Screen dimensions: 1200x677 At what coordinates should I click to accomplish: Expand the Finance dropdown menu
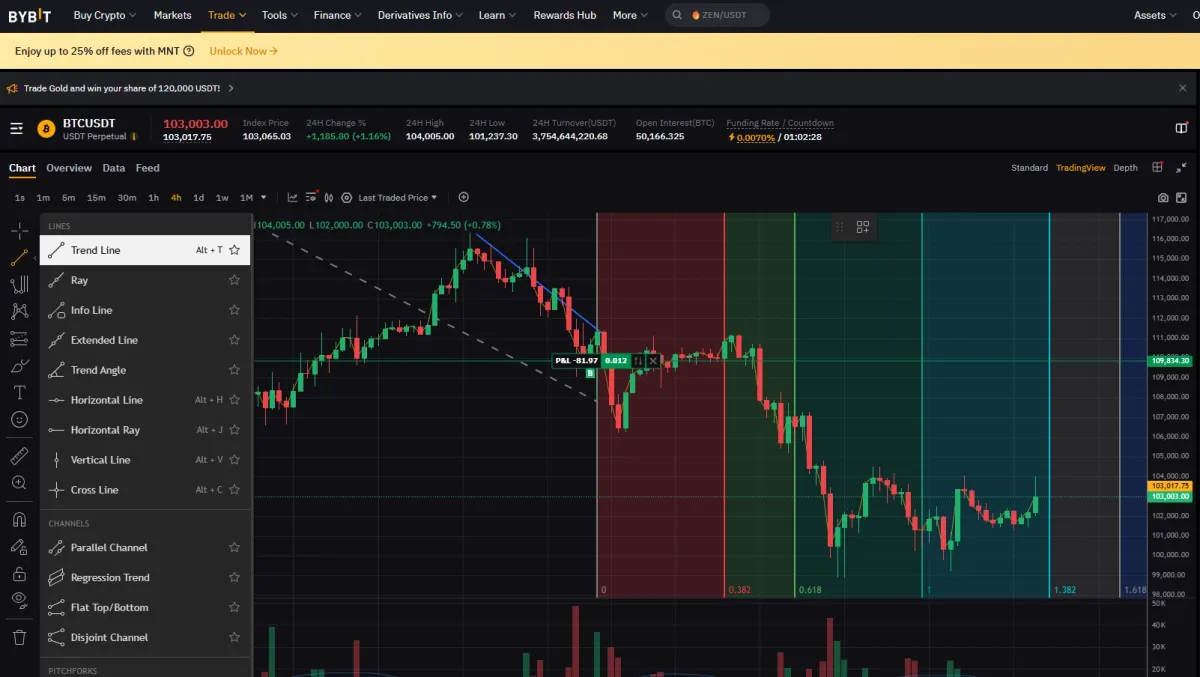point(338,15)
